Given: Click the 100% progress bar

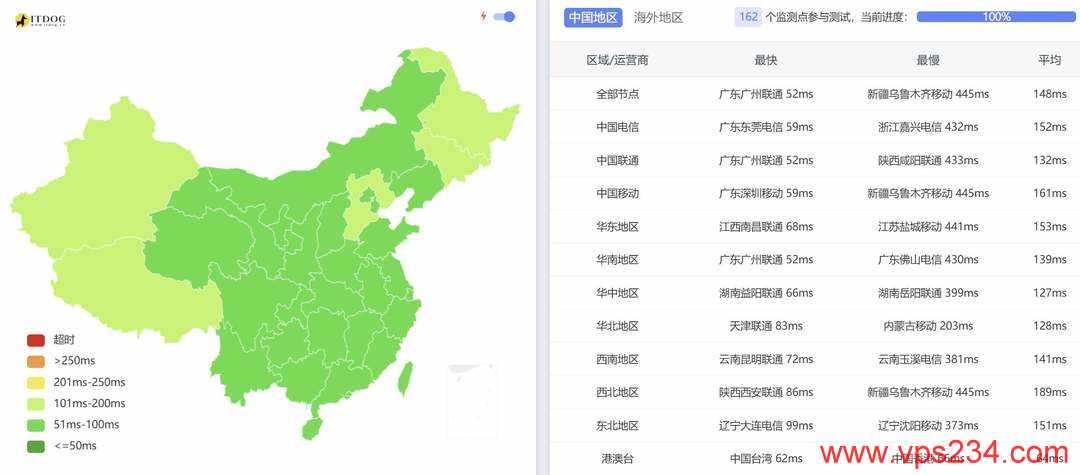Looking at the screenshot, I should [x=996, y=17].
